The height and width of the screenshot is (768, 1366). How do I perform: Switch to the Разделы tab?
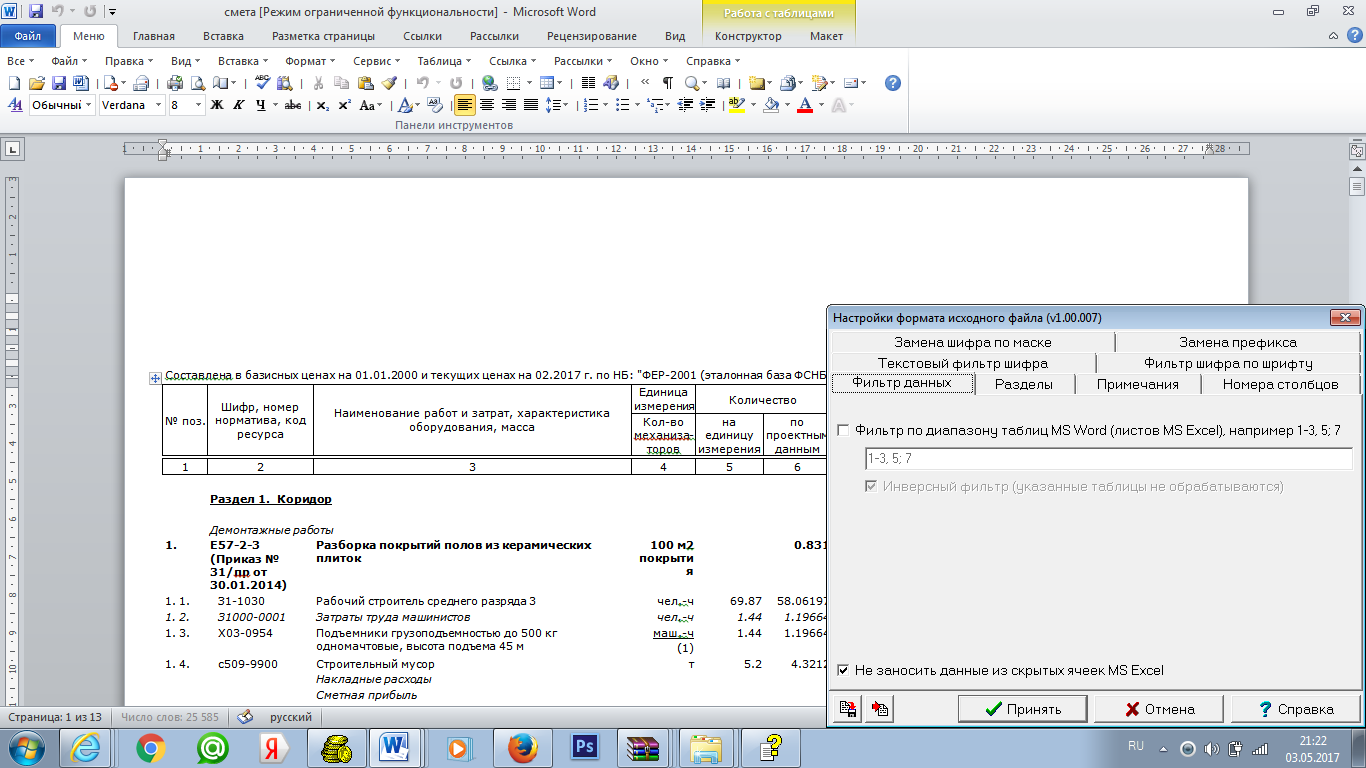pos(1024,384)
